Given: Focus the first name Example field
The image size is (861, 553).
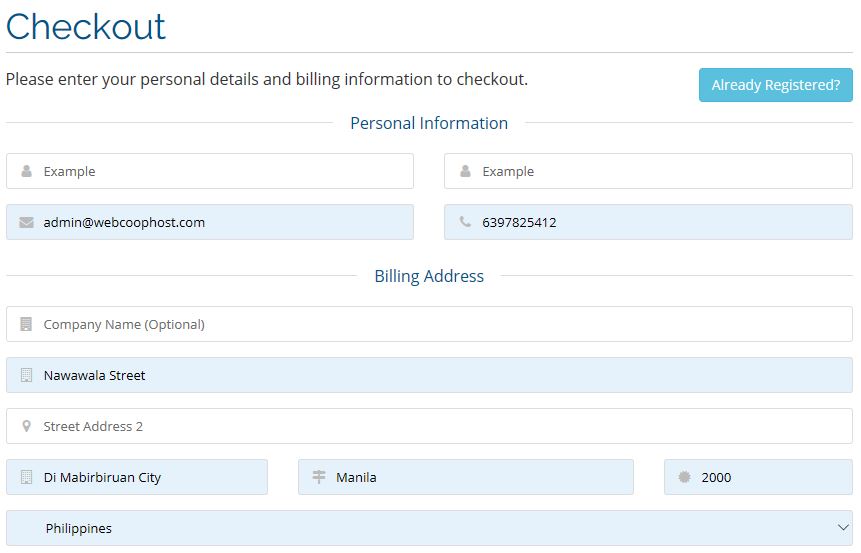Looking at the screenshot, I should (210, 171).
